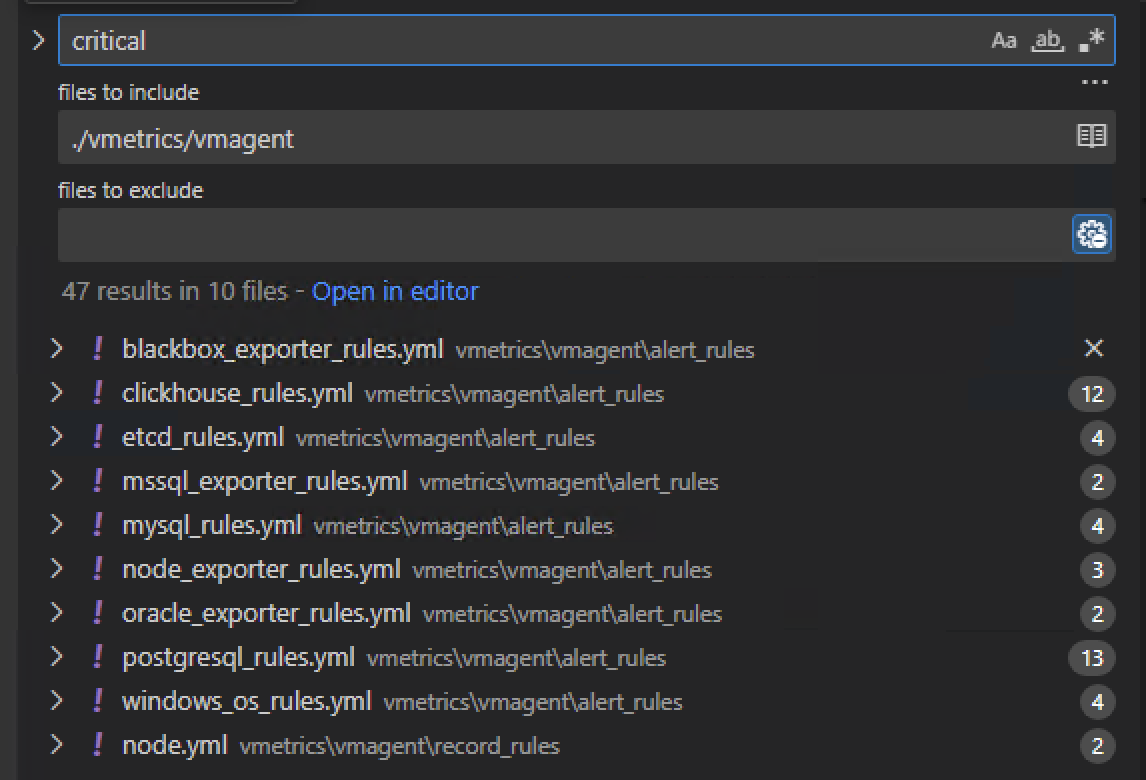Click match count badge for node_exporter_rules.yml
The width and height of the screenshot is (1146, 780).
(1096, 570)
